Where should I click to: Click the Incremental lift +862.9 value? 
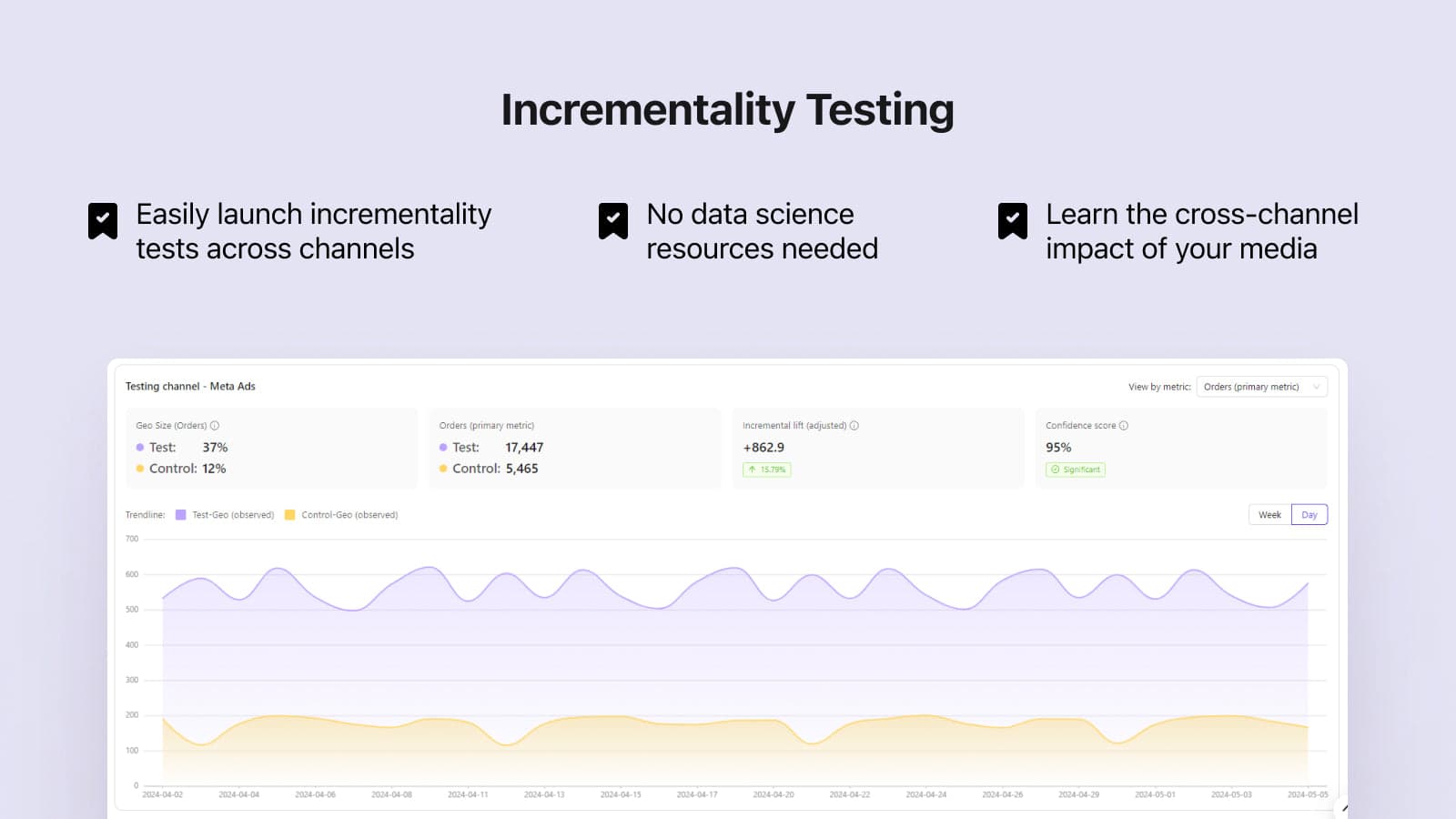click(x=763, y=448)
